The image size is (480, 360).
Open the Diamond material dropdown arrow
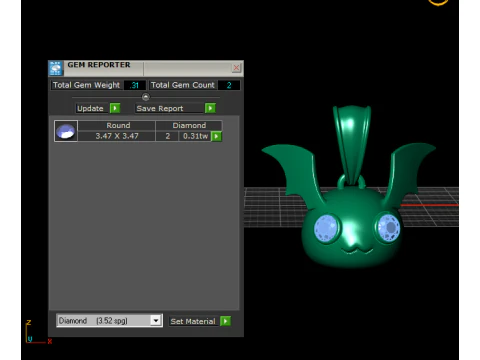click(156, 321)
